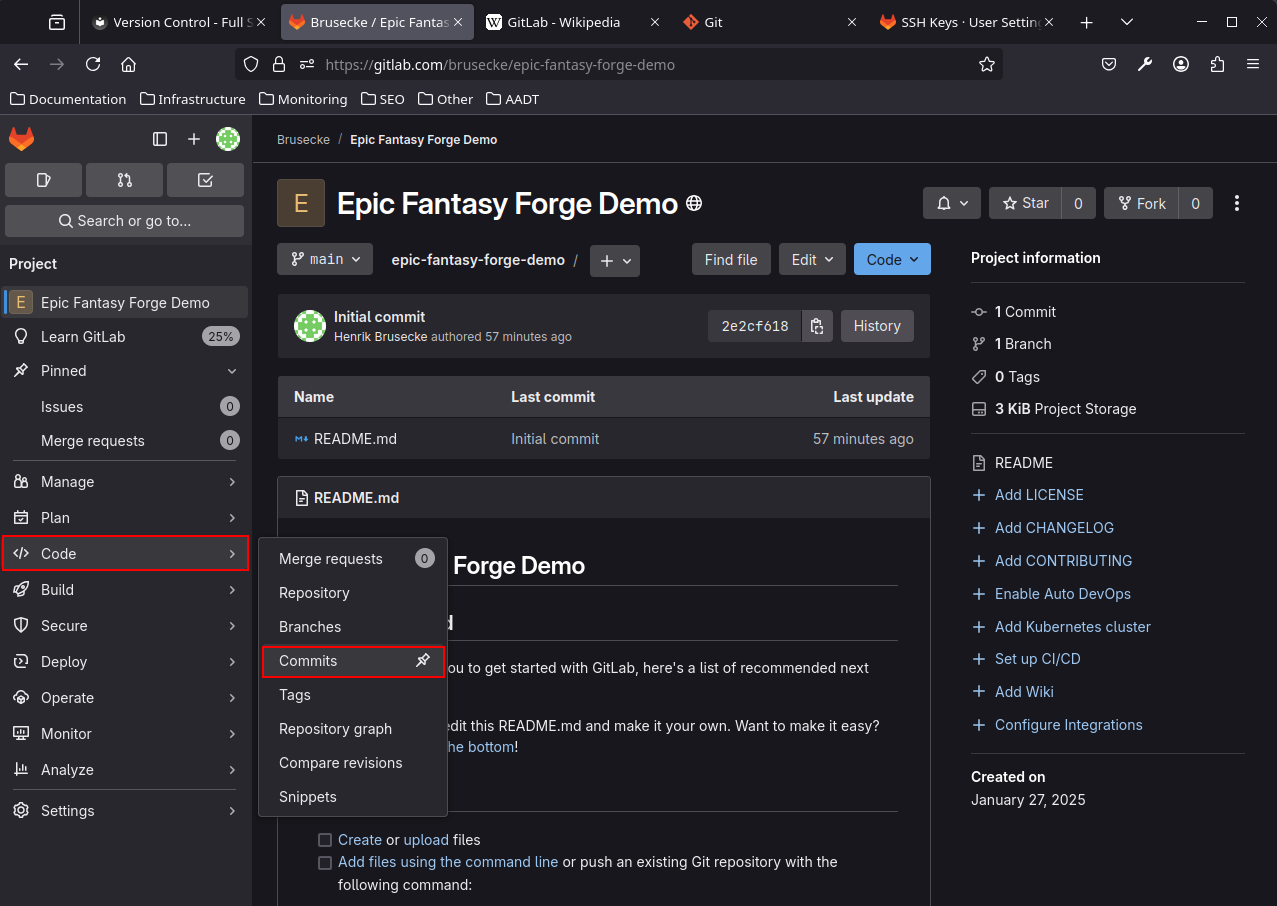Open the Code section in left sidebar

click(x=124, y=554)
